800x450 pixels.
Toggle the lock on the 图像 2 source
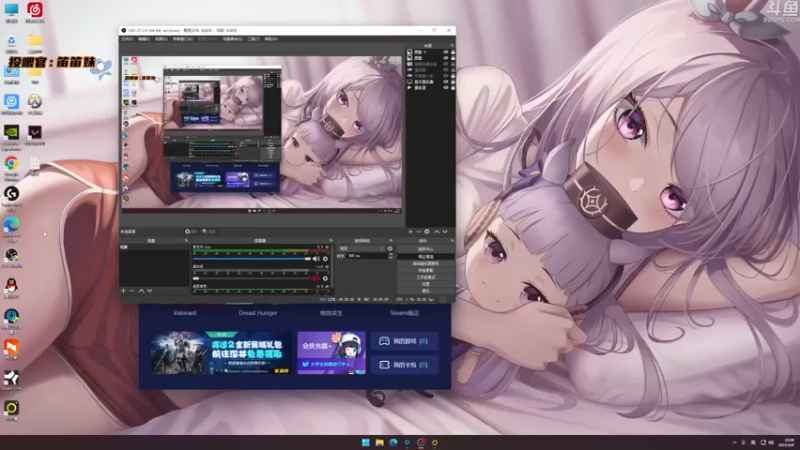(453, 52)
